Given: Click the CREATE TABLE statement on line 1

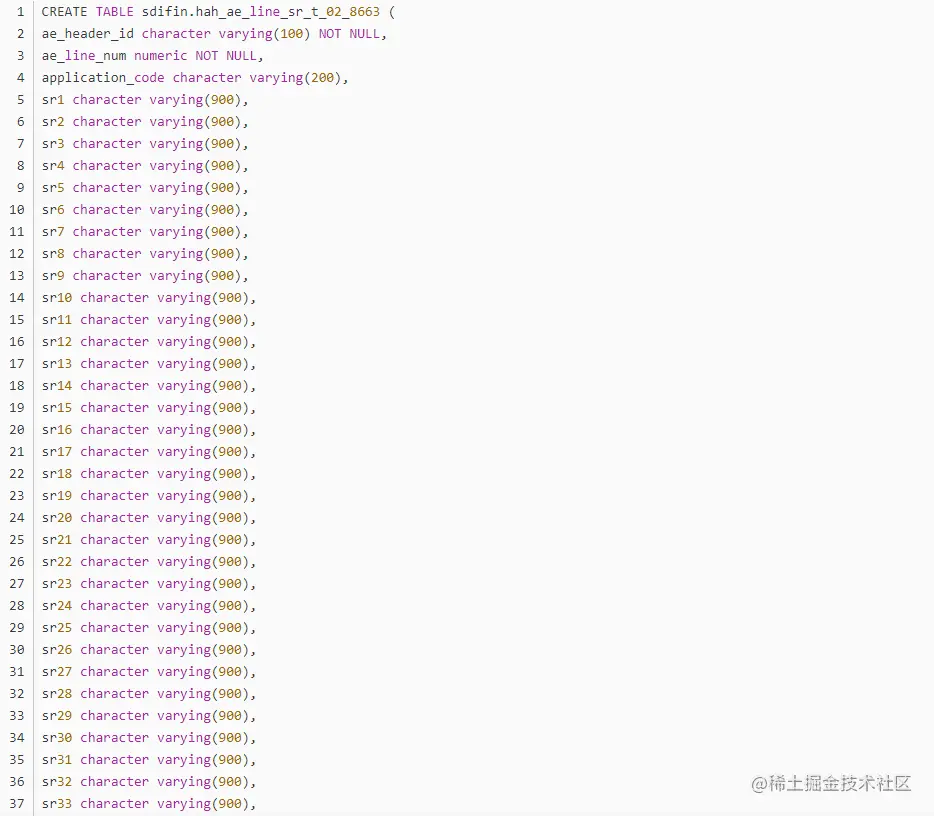Looking at the screenshot, I should point(218,12).
